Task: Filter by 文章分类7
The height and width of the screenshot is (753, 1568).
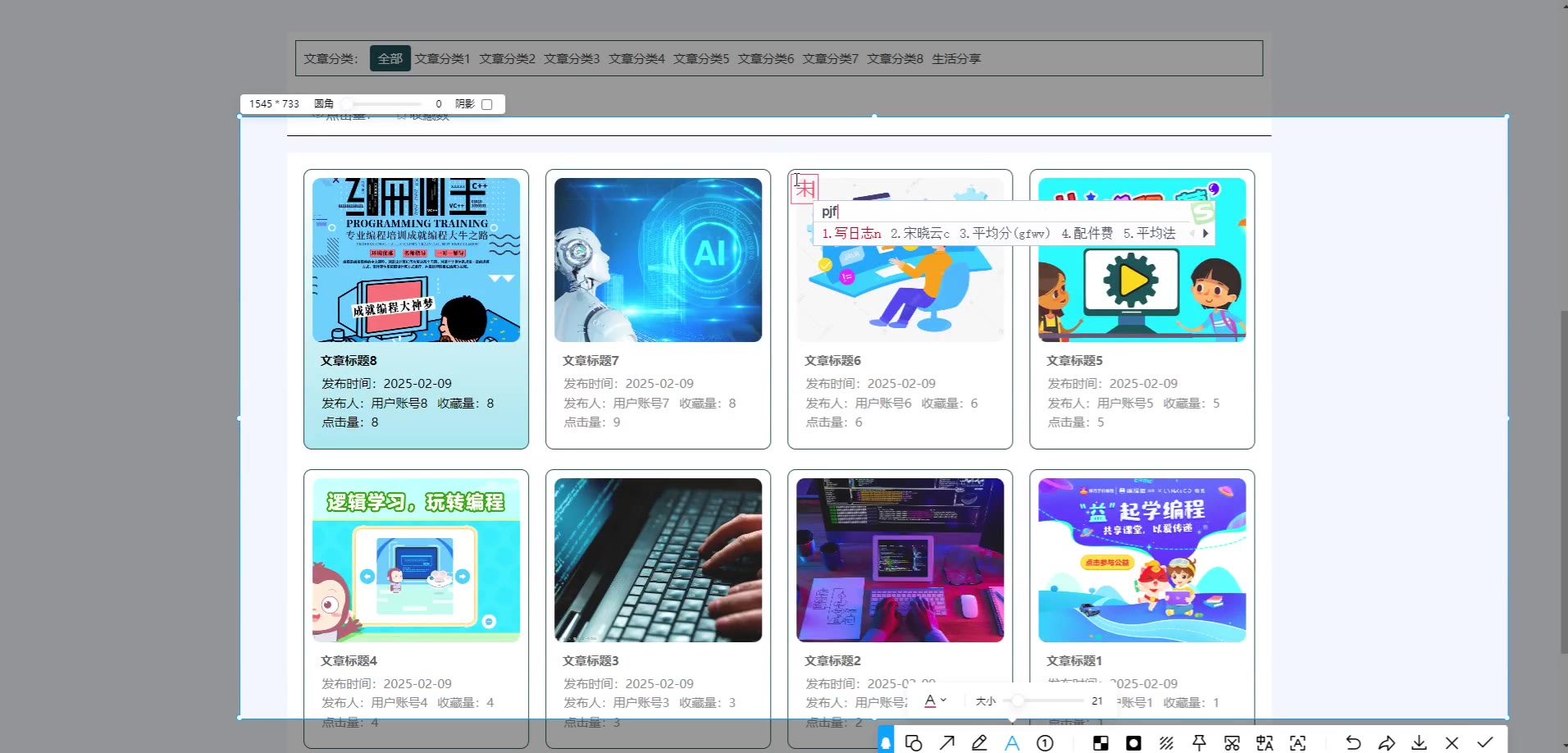Action: (x=830, y=58)
